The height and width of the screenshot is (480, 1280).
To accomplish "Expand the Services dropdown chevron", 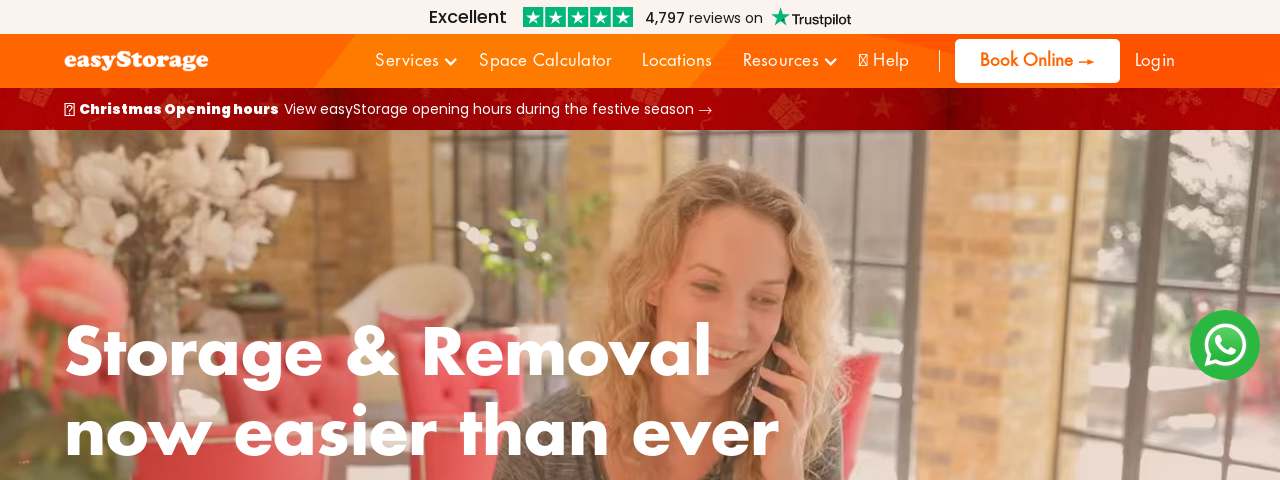I will [x=451, y=62].
